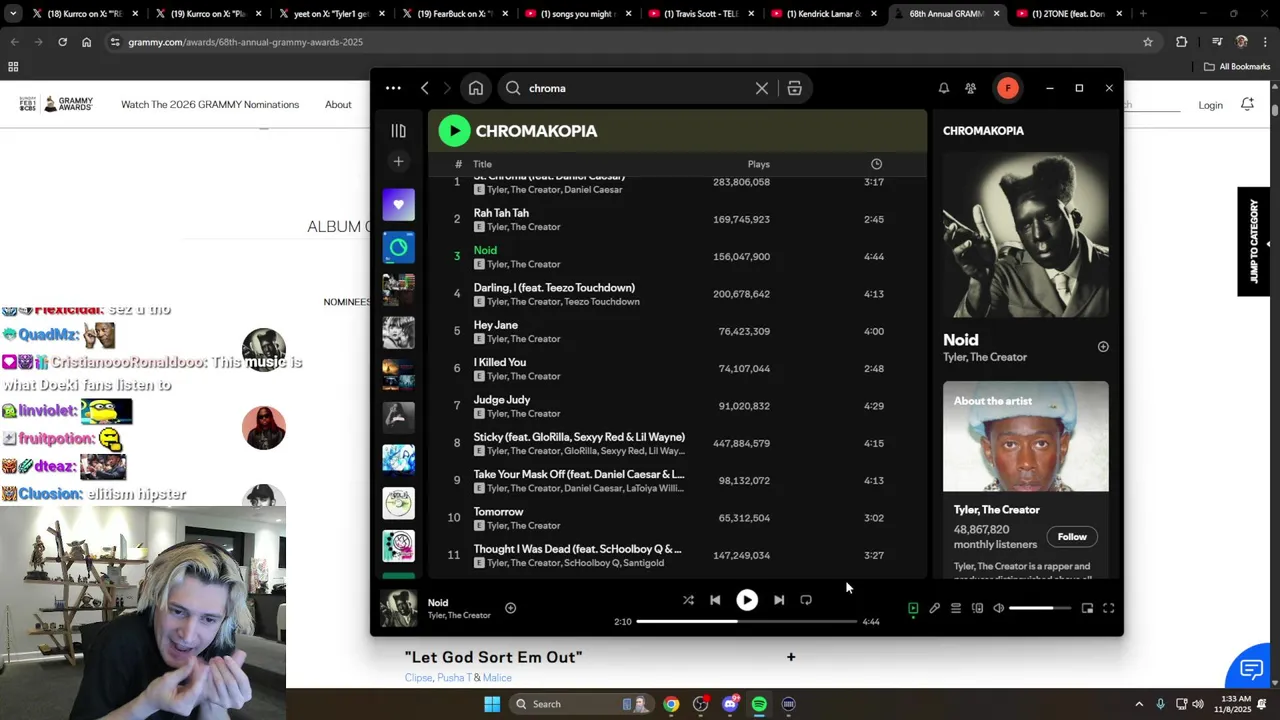The image size is (1280, 720).
Task: Open Watch The 2026 GRAMMY Nominations link
Action: point(210,104)
